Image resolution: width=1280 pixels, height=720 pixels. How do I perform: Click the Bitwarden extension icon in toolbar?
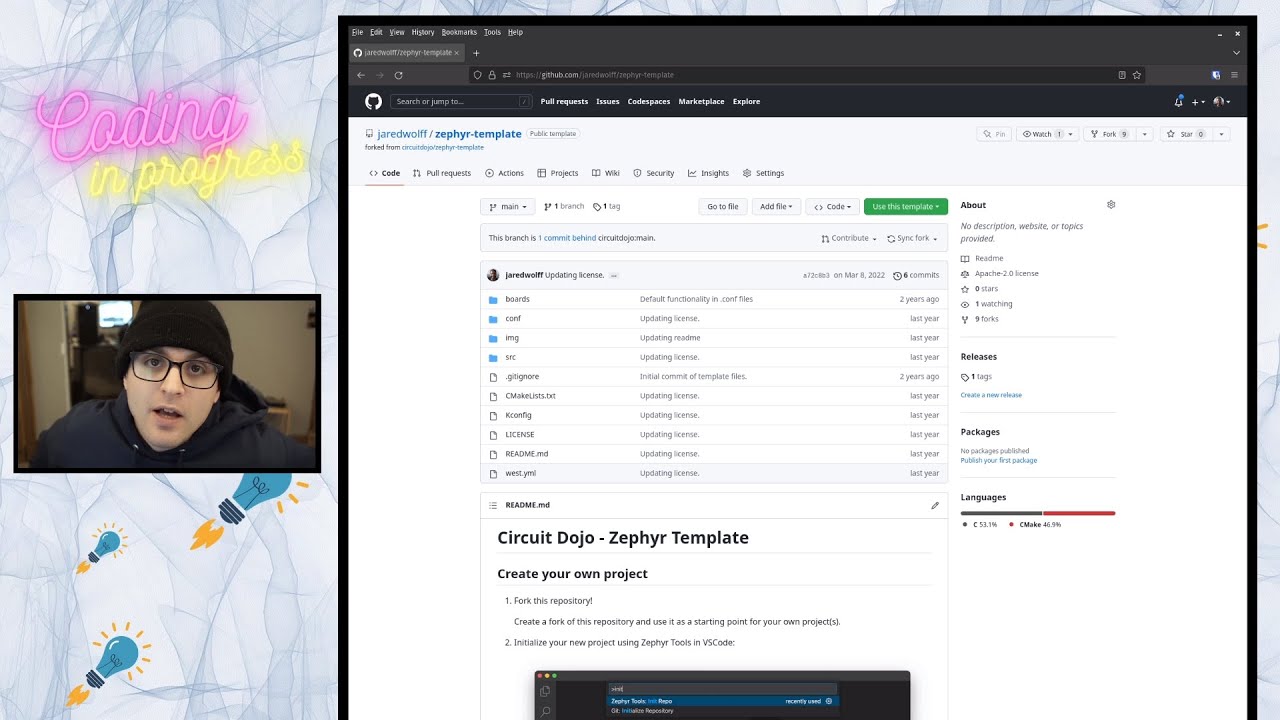(1216, 75)
